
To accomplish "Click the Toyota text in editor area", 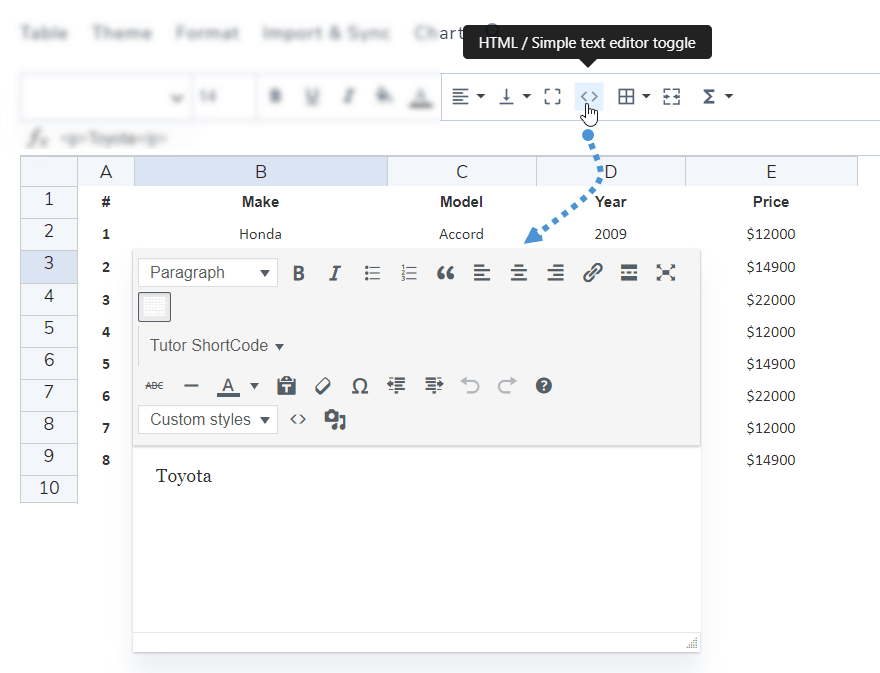I will tap(184, 476).
